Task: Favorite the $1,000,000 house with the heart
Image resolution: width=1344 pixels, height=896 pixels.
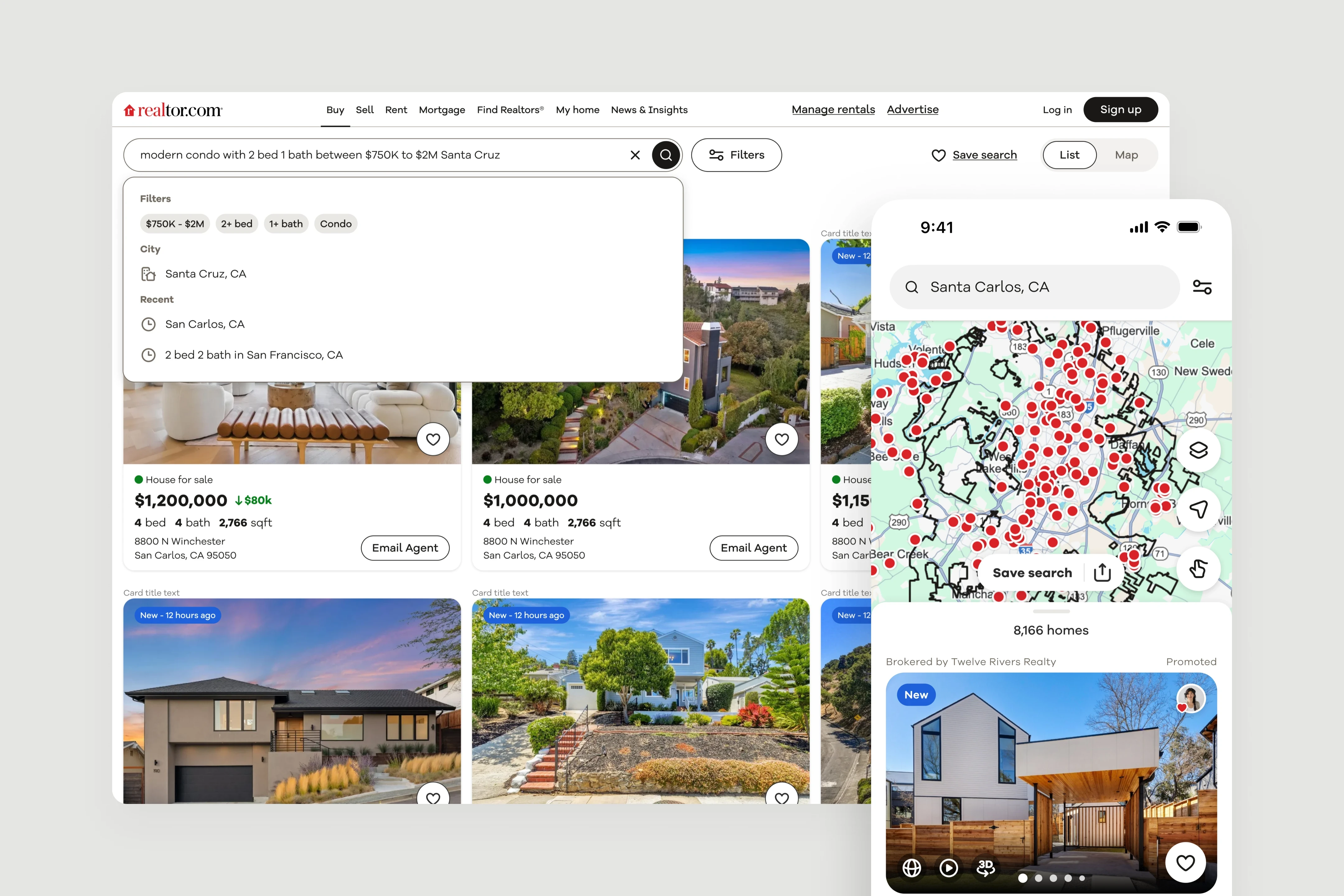Action: pyautogui.click(x=782, y=439)
